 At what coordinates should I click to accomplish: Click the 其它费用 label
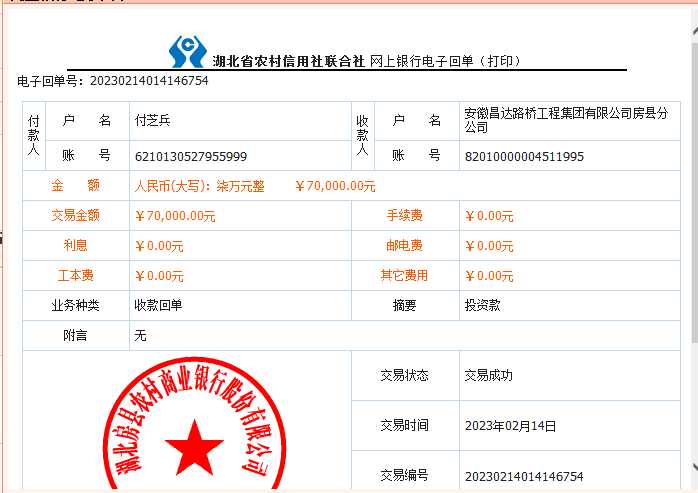click(404, 276)
